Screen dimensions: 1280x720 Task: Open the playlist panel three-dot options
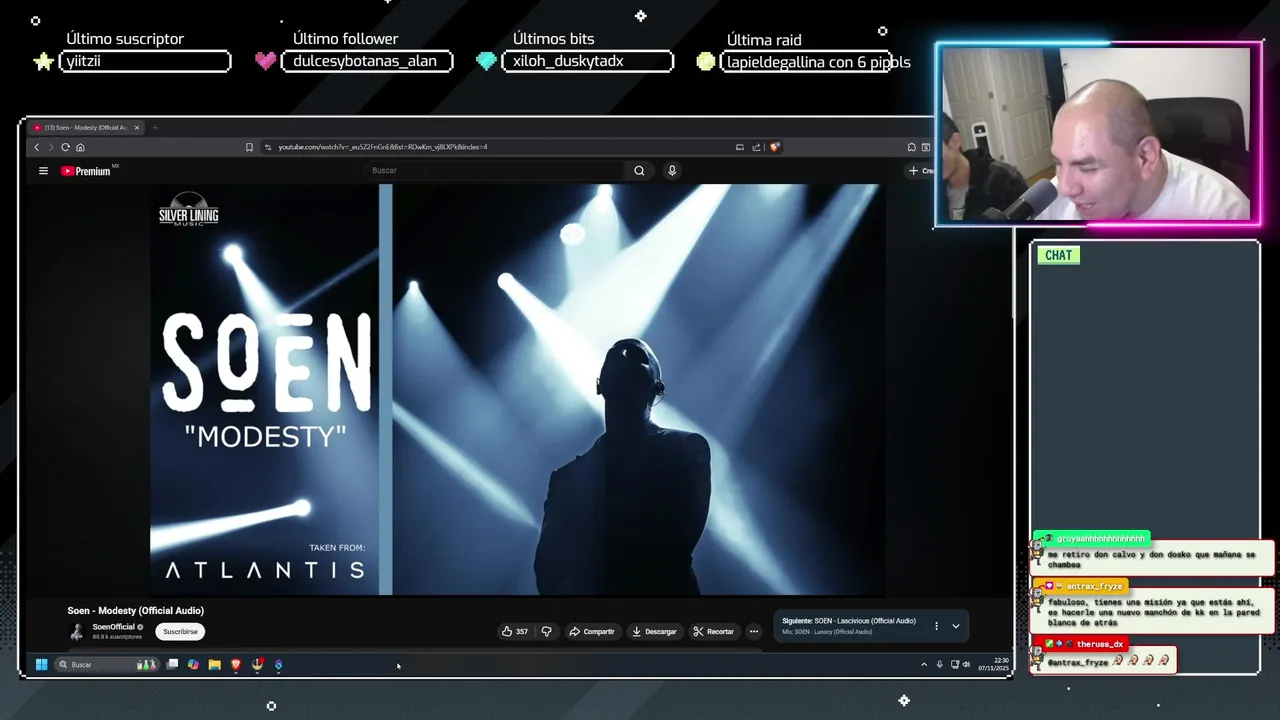pyautogui.click(x=936, y=626)
